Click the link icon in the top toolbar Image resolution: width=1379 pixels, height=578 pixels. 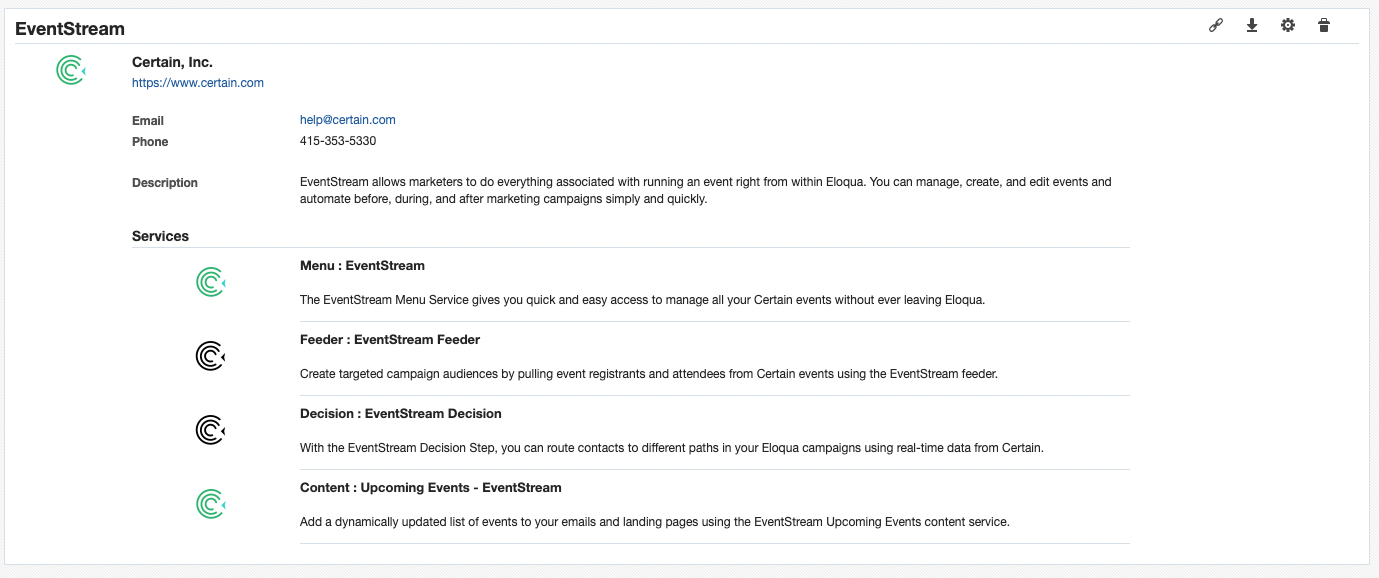[1216, 25]
